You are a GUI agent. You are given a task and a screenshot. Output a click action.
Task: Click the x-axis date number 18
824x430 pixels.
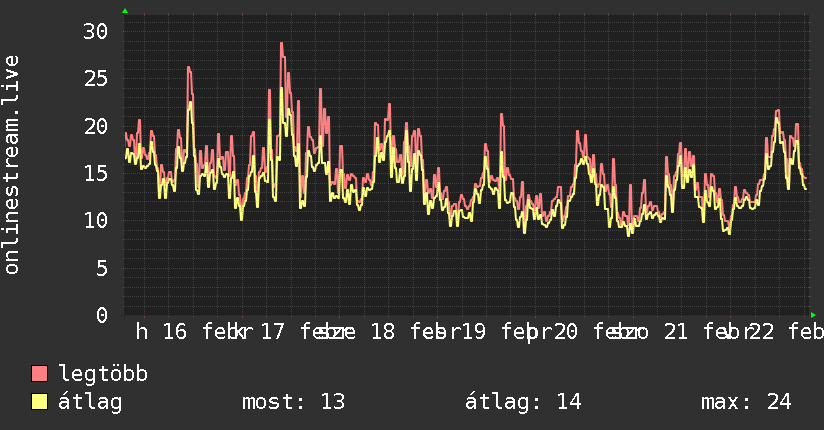[383, 332]
